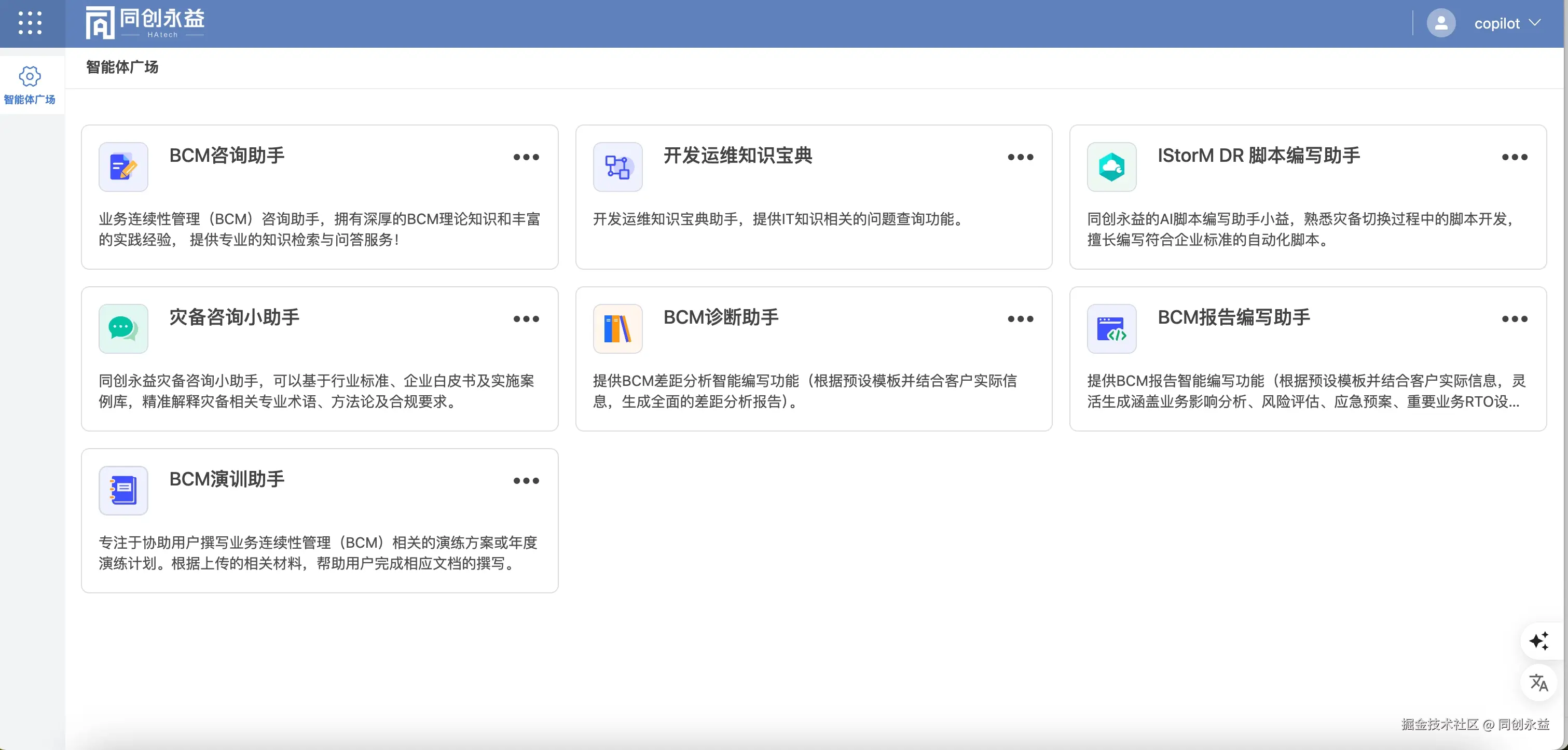Open more options for BCM演训助手
Screen dimensions: 1568x750
coord(526,480)
